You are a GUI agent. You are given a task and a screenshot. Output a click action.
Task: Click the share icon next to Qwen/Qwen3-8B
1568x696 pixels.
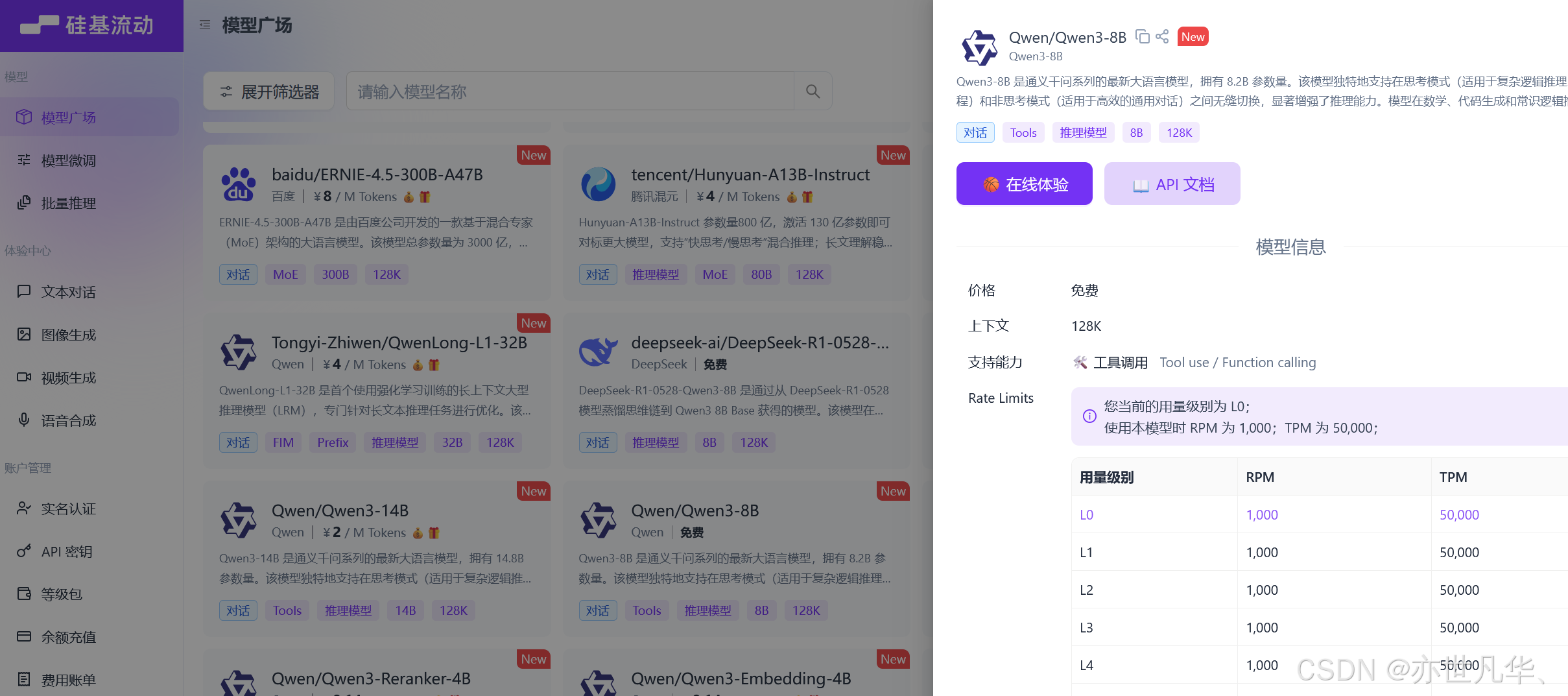1162,37
